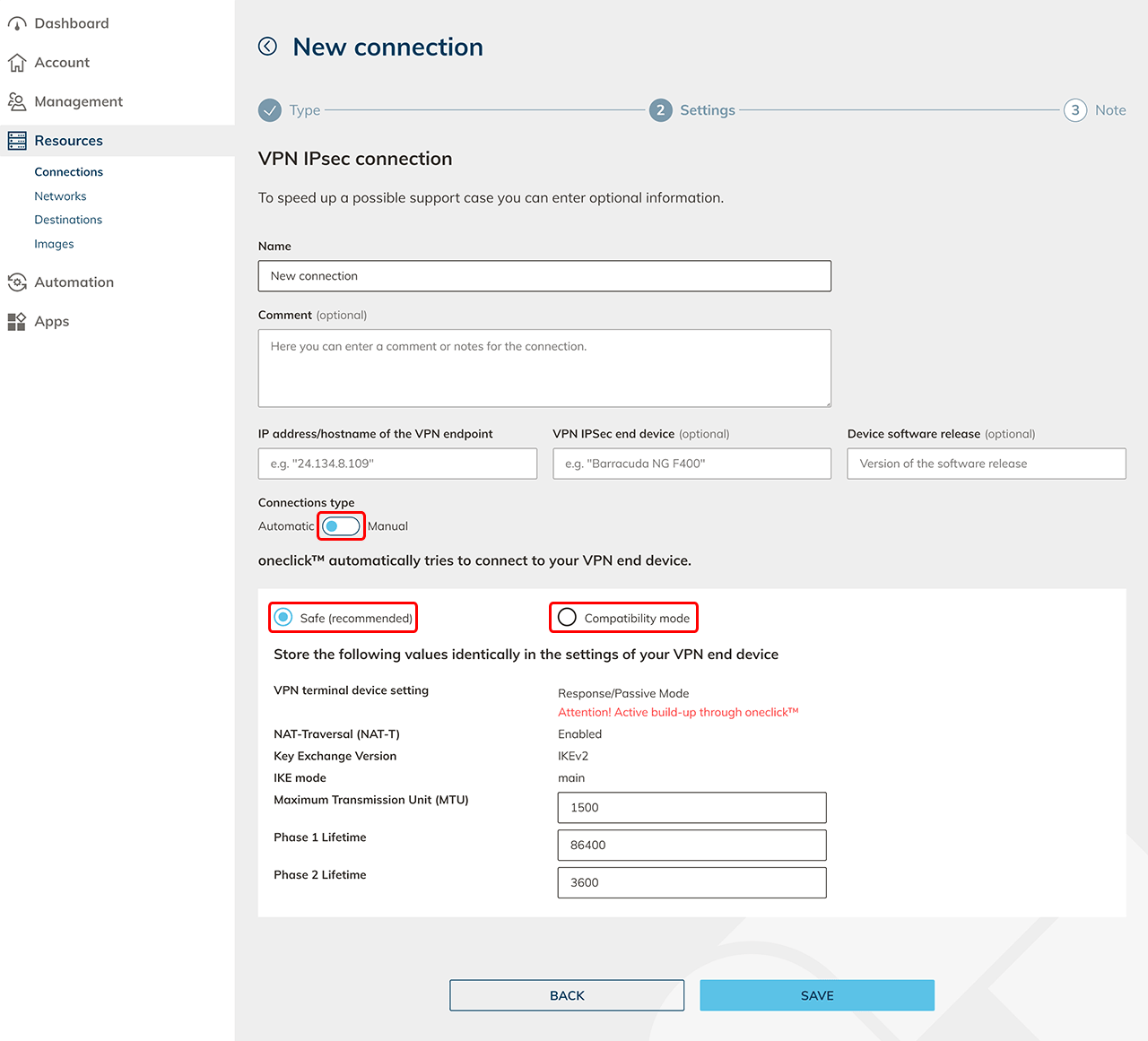Choose the Compatibility mode radio button
This screenshot has height=1041, width=1148.
click(x=567, y=618)
